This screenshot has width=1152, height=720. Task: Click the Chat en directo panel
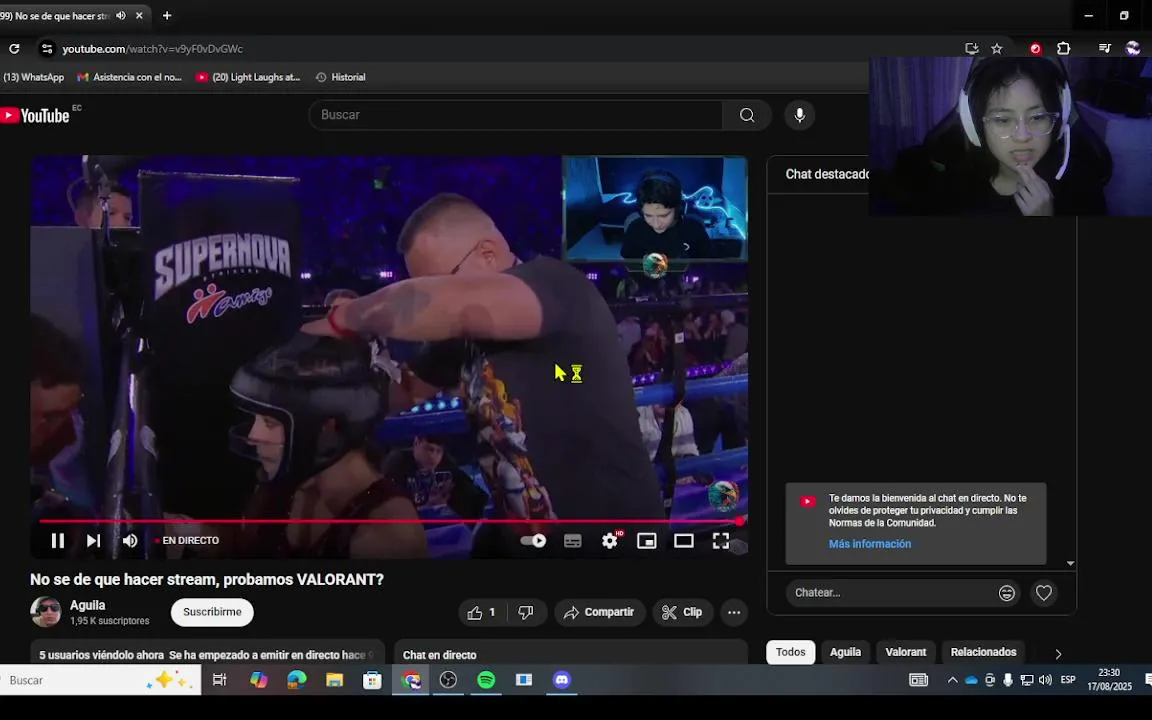pyautogui.click(x=571, y=652)
